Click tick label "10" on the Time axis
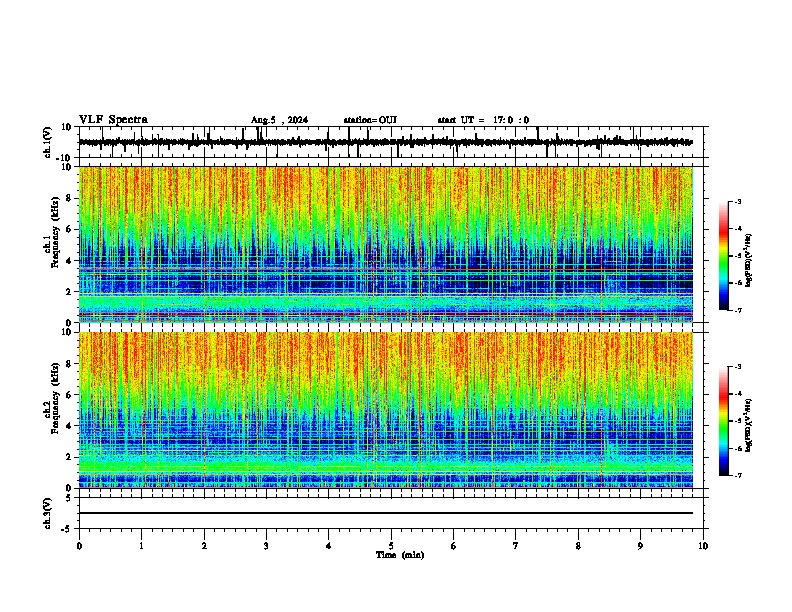This screenshot has height=612, width=792. pyautogui.click(x=703, y=546)
